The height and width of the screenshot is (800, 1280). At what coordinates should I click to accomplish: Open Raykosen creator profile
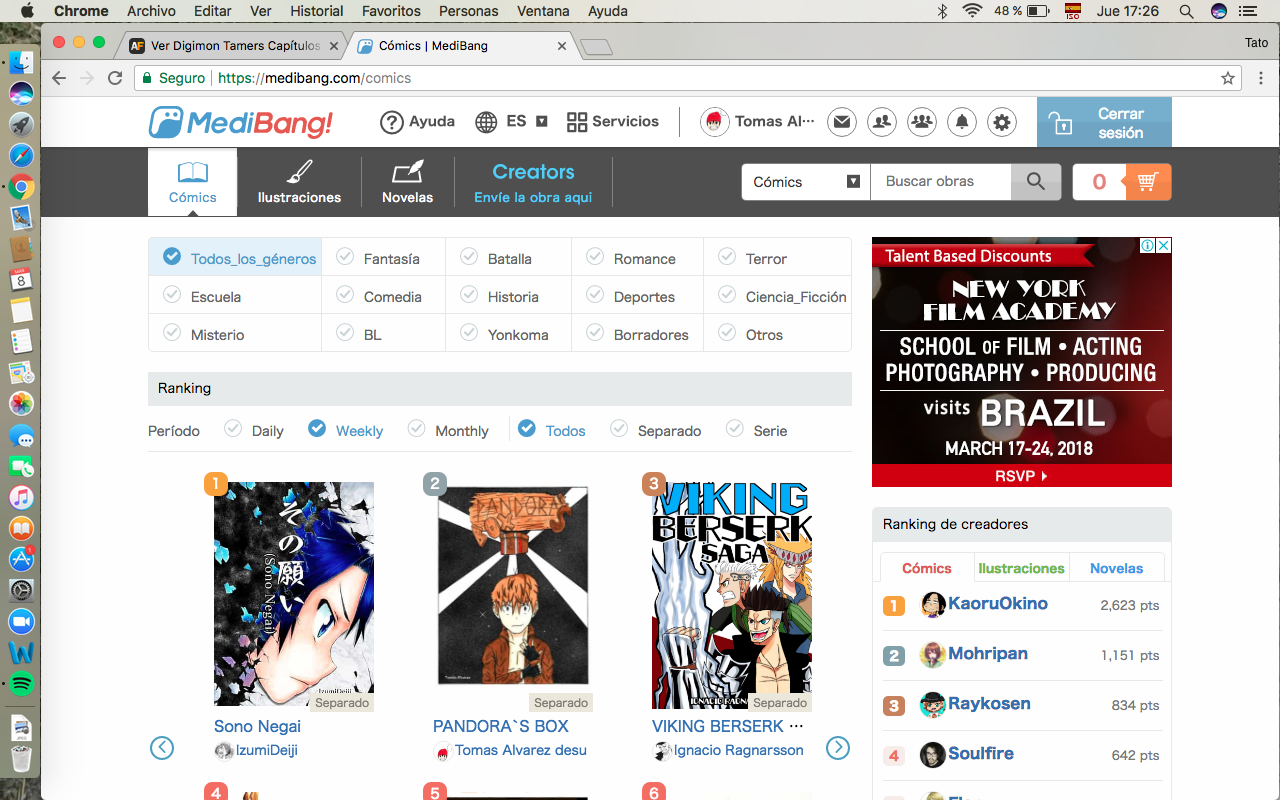pyautogui.click(x=989, y=704)
